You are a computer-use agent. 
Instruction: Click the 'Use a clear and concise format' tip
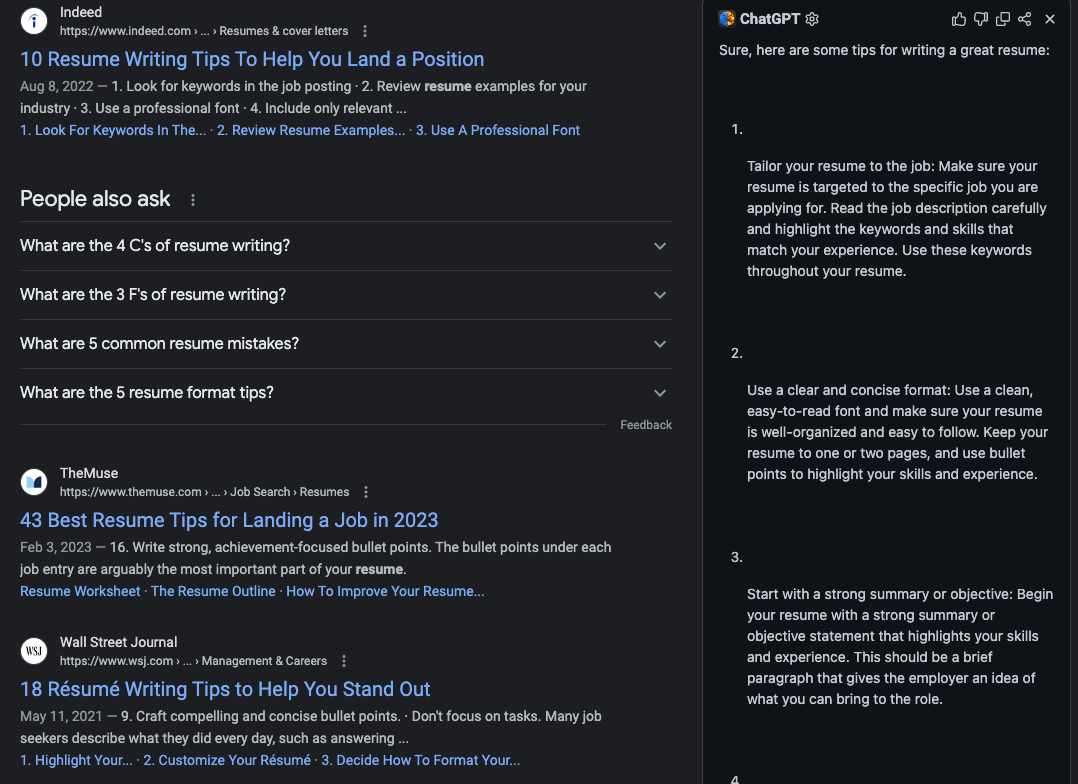tap(897, 432)
